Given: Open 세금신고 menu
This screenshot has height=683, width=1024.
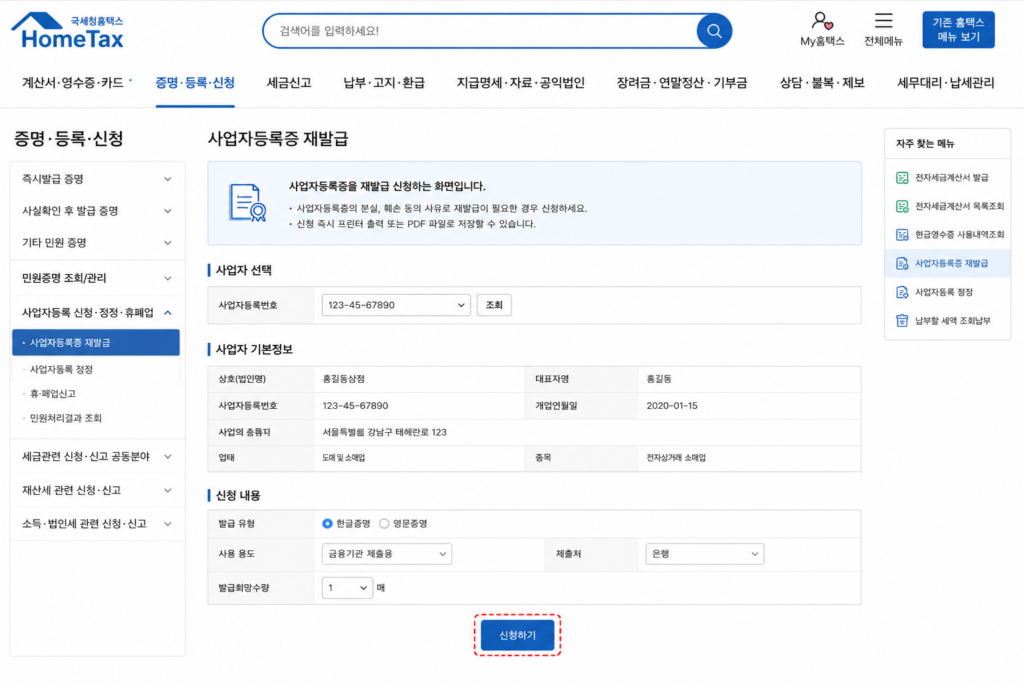Looking at the screenshot, I should click(289, 83).
